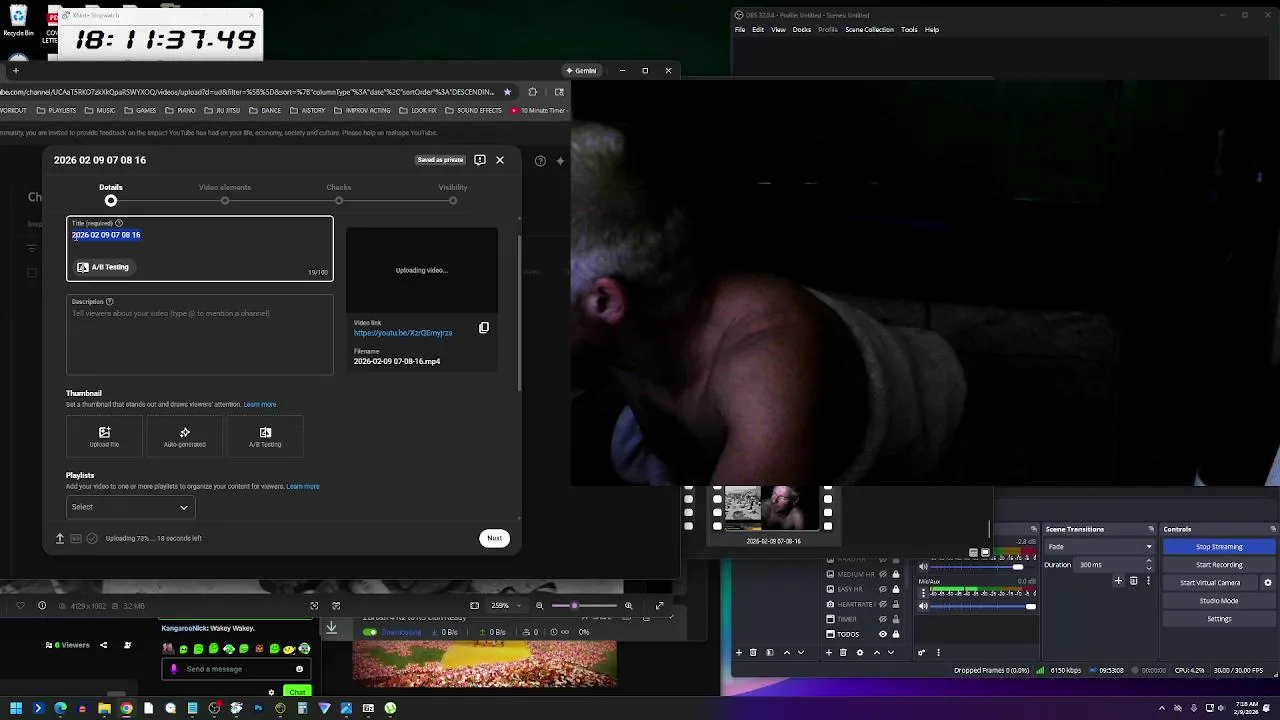Delete scene with trash icon in OBS Scenes
The image size is (1280, 720).
coord(754,652)
